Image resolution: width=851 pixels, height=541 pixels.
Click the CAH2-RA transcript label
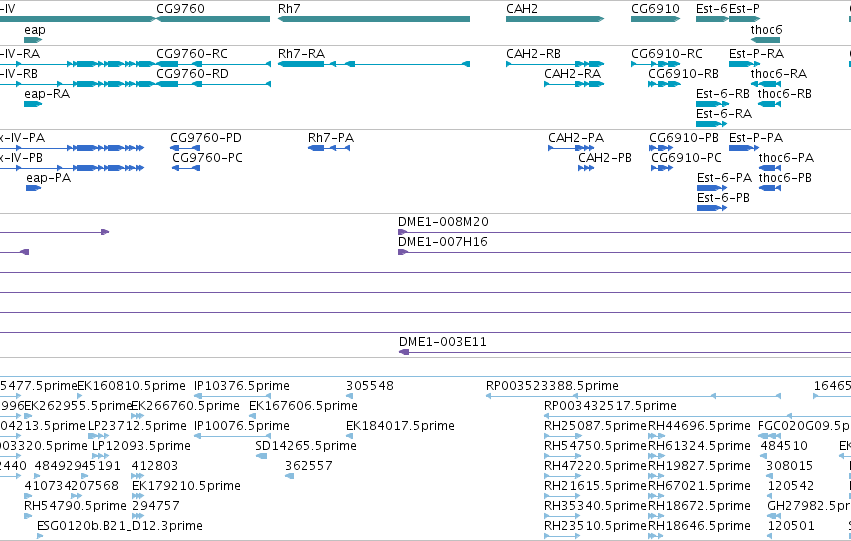(572, 74)
